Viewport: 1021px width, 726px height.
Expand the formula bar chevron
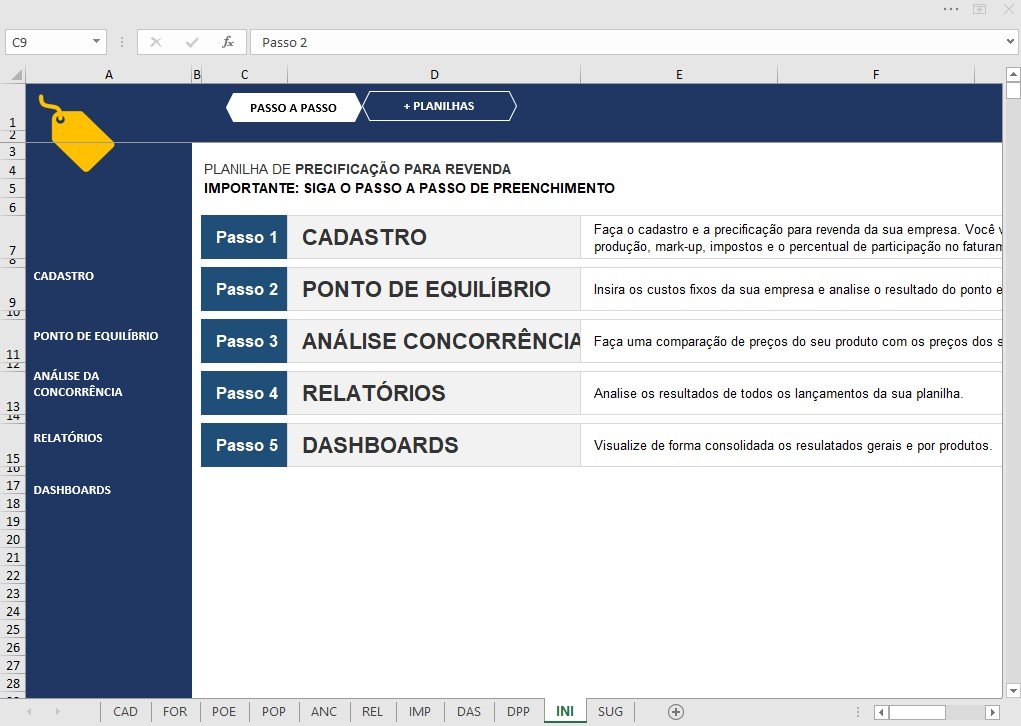(x=1010, y=42)
